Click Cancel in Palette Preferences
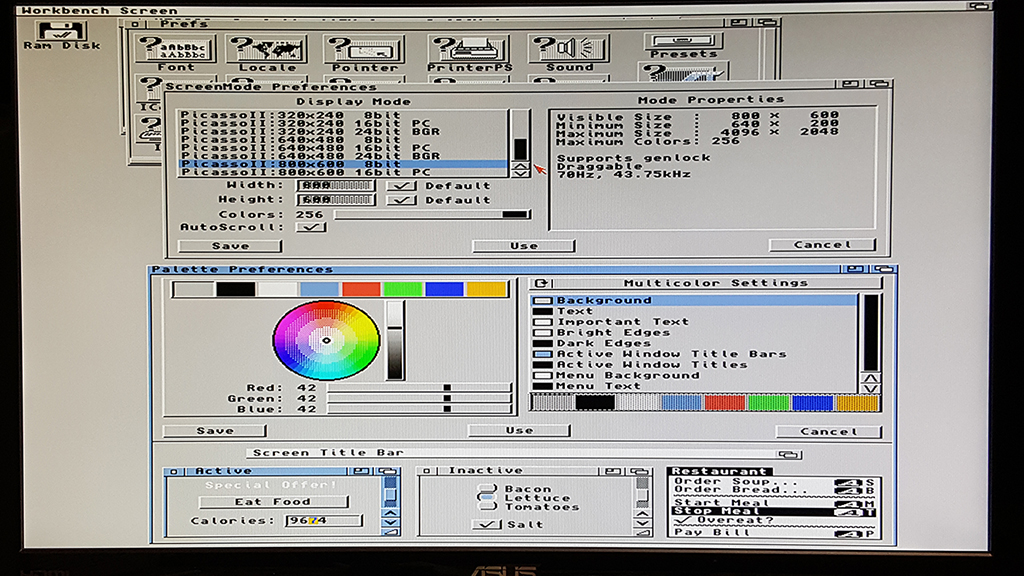This screenshot has height=576, width=1024. (829, 432)
